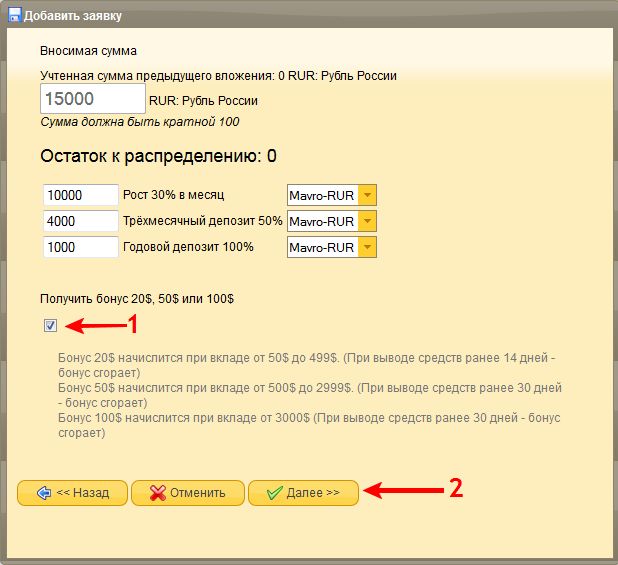Click the red X cancel icon
The height and width of the screenshot is (565, 618).
point(157,493)
